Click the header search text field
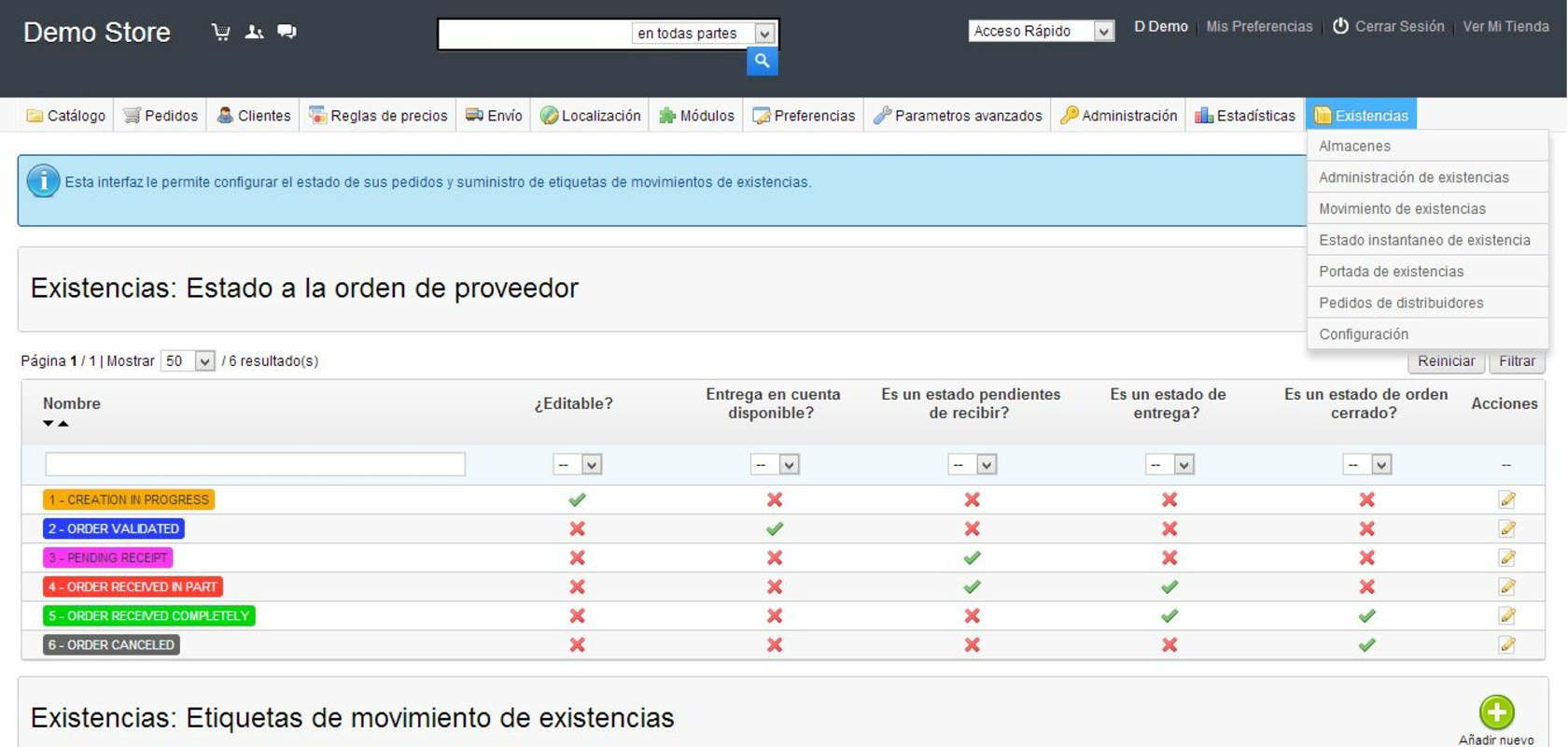The image size is (1568, 747). click(x=536, y=34)
